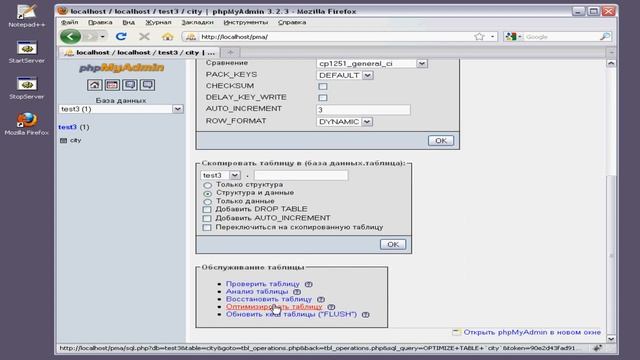
Task: Open search engine selector dropdown
Action: [x=513, y=37]
